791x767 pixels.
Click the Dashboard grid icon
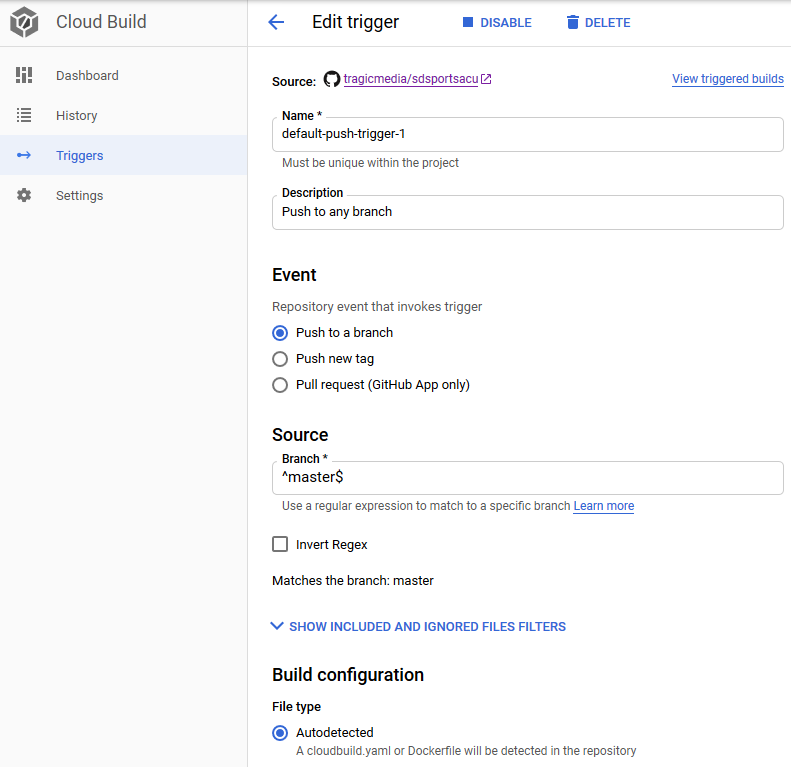click(24, 75)
